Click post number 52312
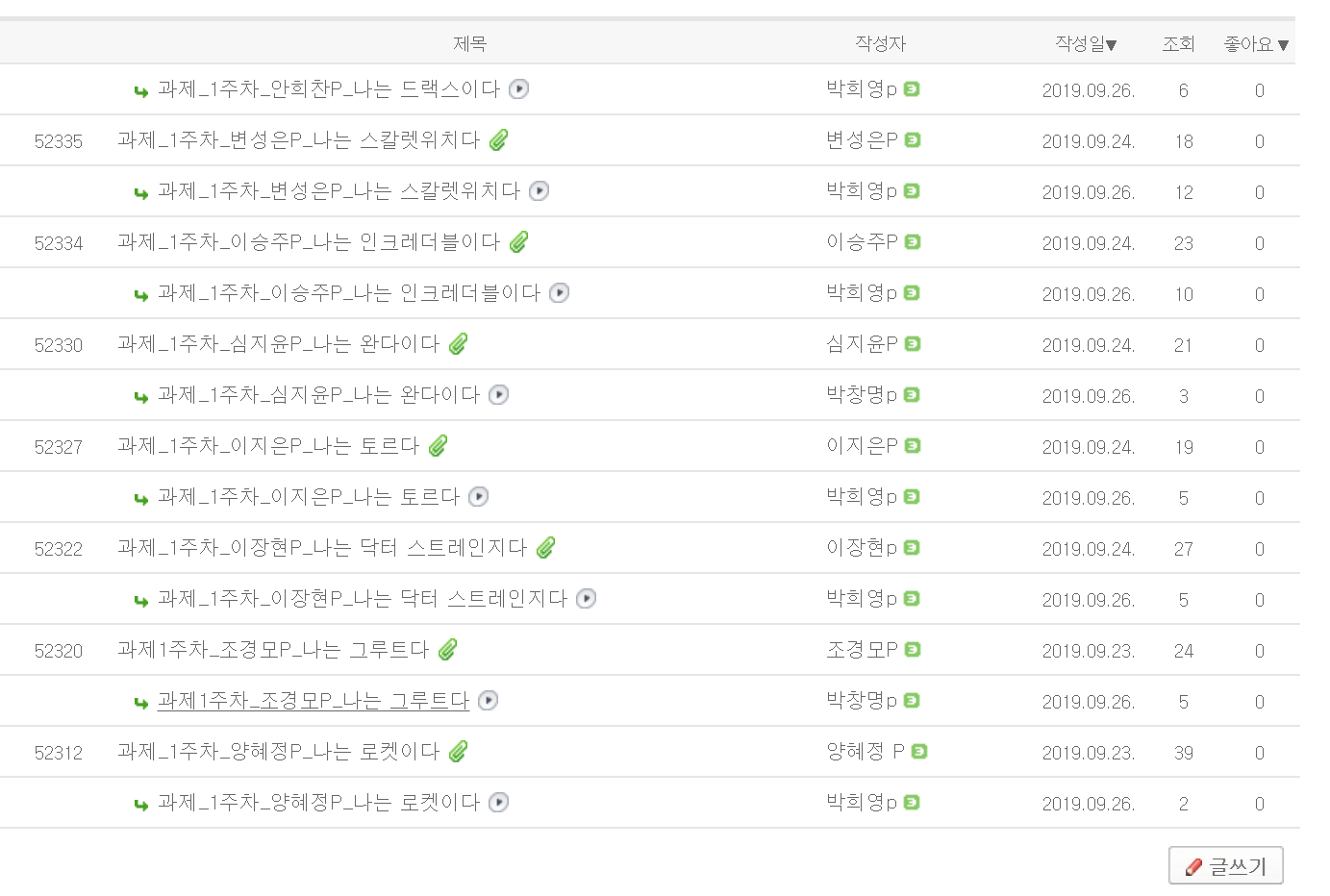Image resolution: width=1330 pixels, height=896 pixels. click(x=59, y=754)
